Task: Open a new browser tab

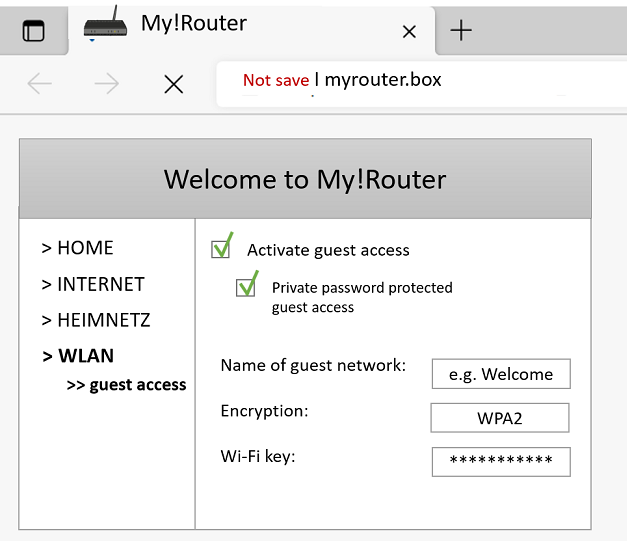Action: click(x=461, y=31)
